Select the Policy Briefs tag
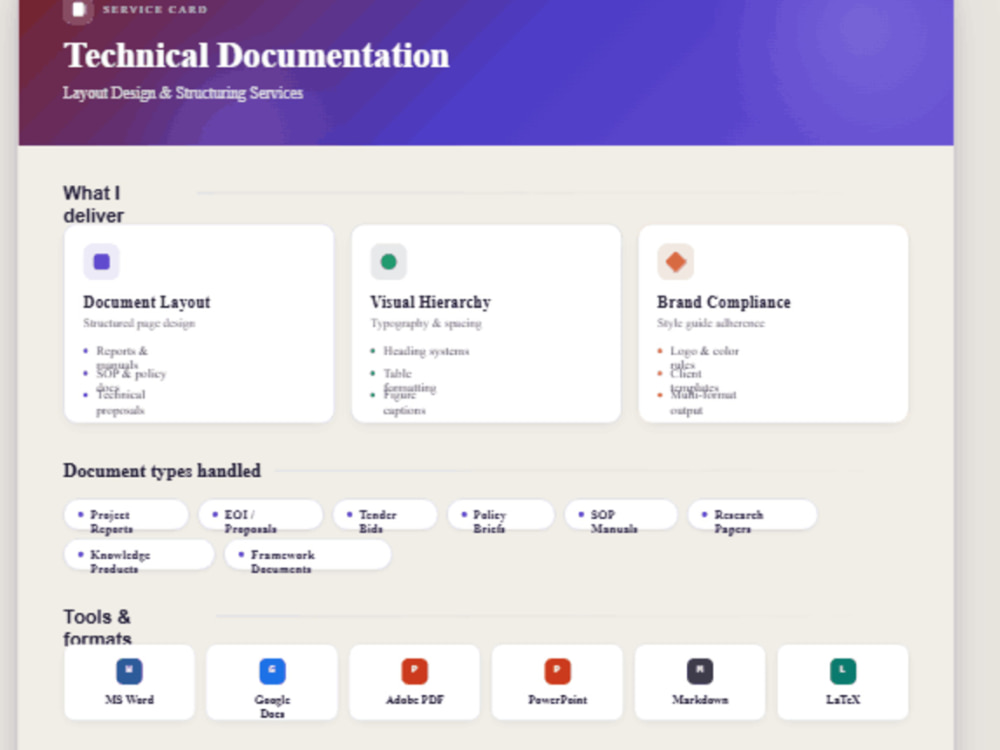This screenshot has width=1000, height=750. [501, 515]
